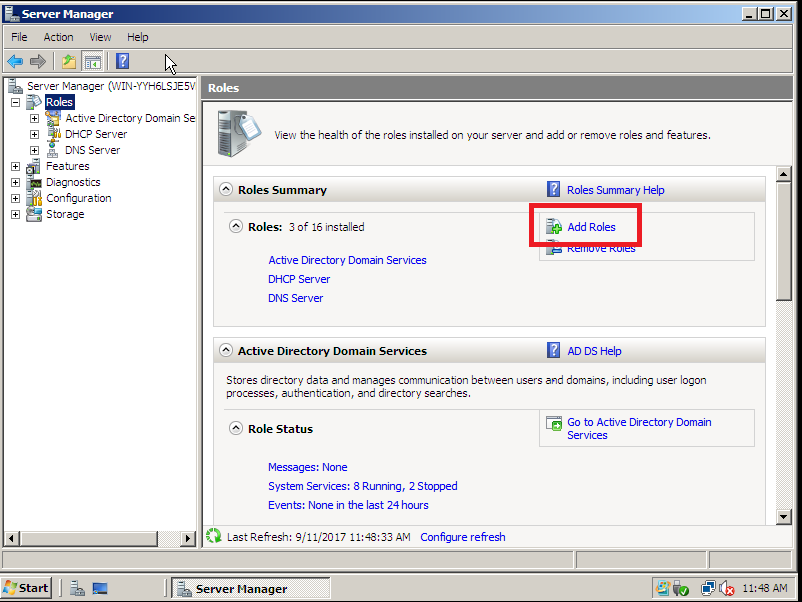Collapse the Roles: 3 of 16 installed subsection
802x602 pixels.
pos(235,226)
